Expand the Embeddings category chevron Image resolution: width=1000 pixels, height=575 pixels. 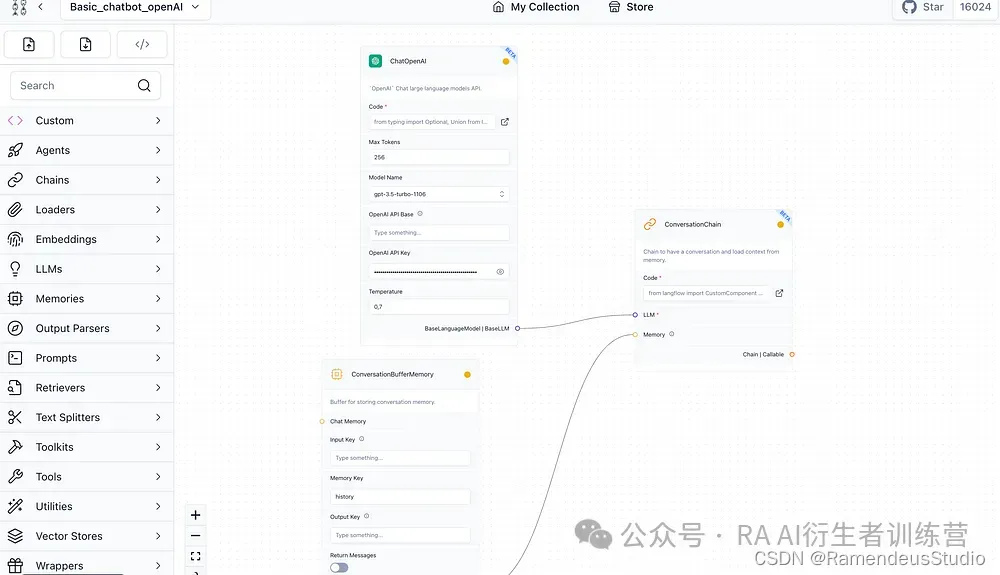158,239
